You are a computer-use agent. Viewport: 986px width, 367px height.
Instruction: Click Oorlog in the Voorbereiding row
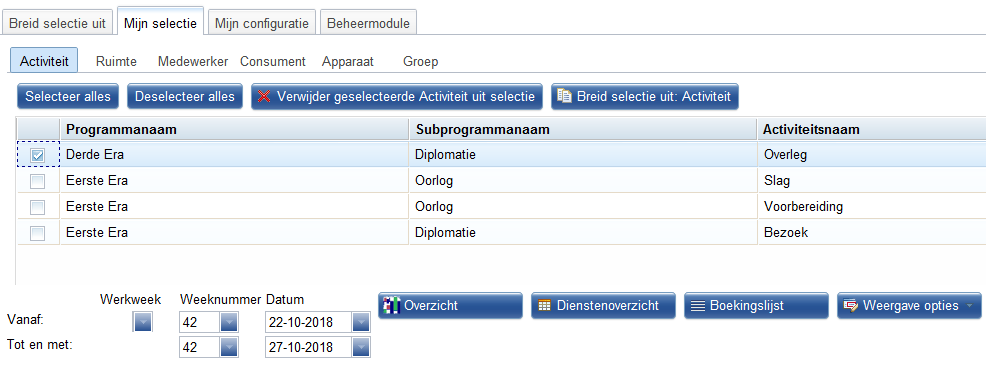pos(584,207)
